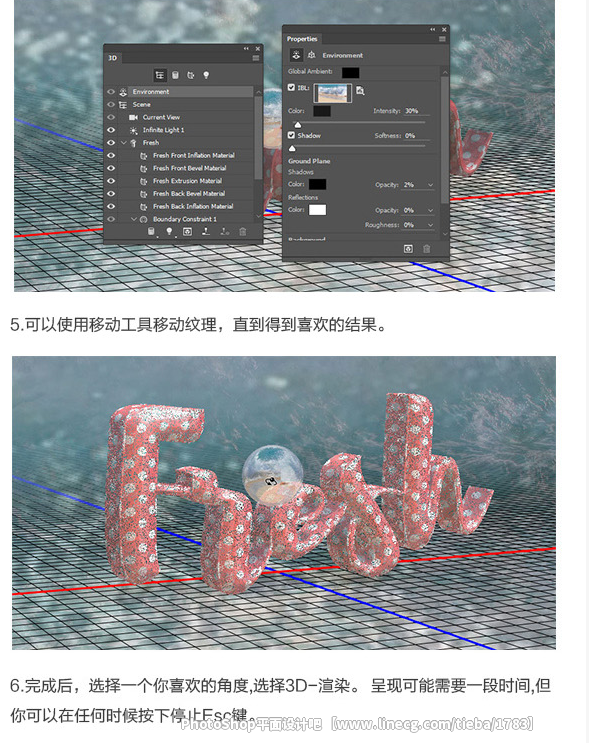This screenshot has width=589, height=743.
Task: Open the Ground Plane Shadows color swatch
Action: [x=317, y=184]
